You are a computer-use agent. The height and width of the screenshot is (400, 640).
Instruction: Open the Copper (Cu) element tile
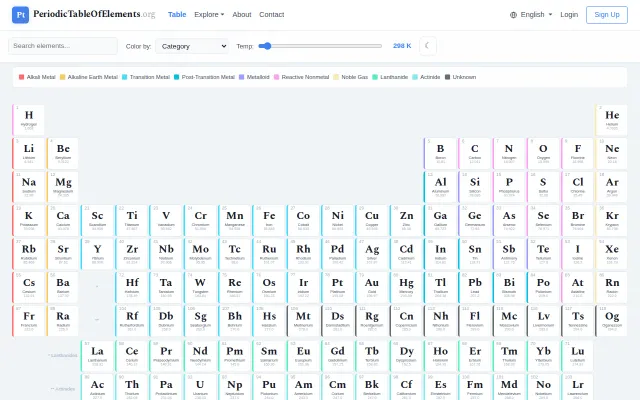371,220
